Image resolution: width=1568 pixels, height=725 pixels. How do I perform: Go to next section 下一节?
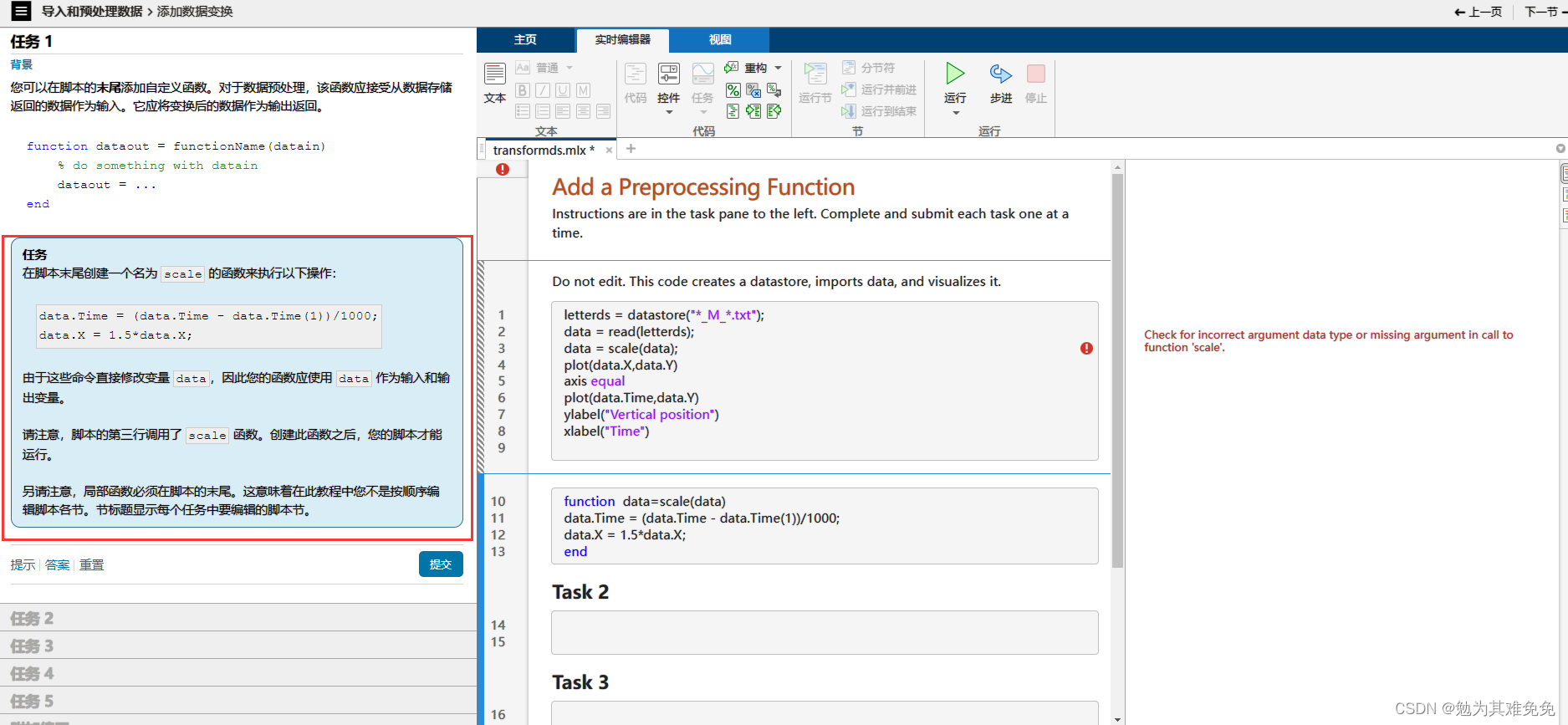pyautogui.click(x=1545, y=12)
